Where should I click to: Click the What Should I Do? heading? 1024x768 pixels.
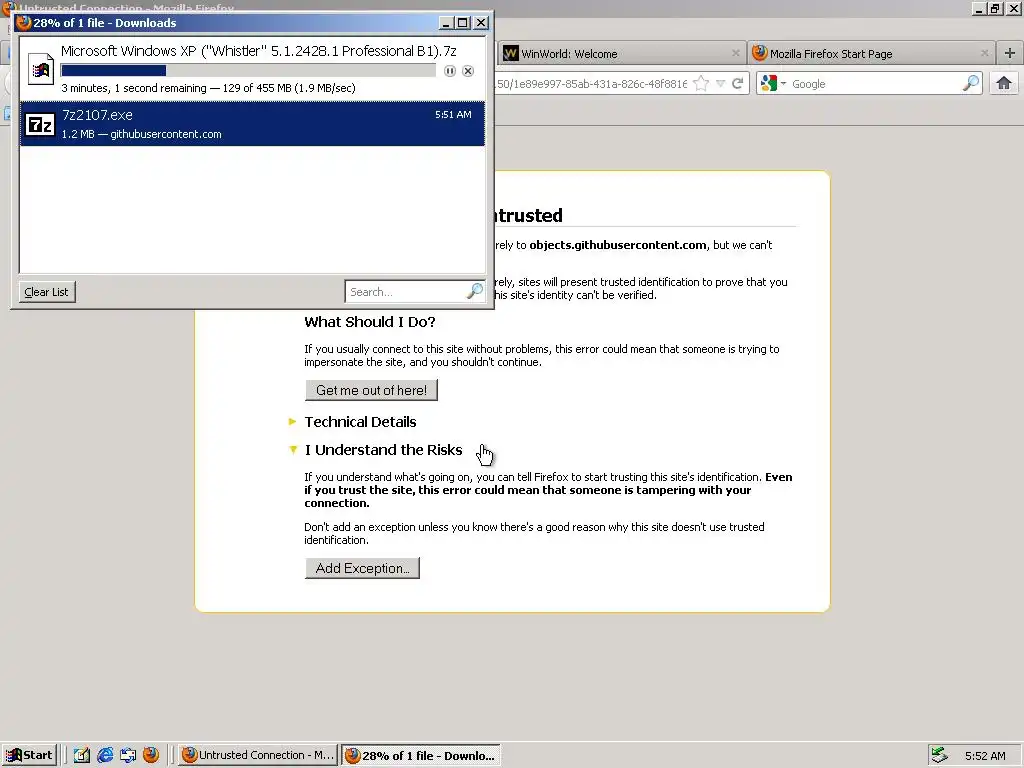(x=370, y=322)
